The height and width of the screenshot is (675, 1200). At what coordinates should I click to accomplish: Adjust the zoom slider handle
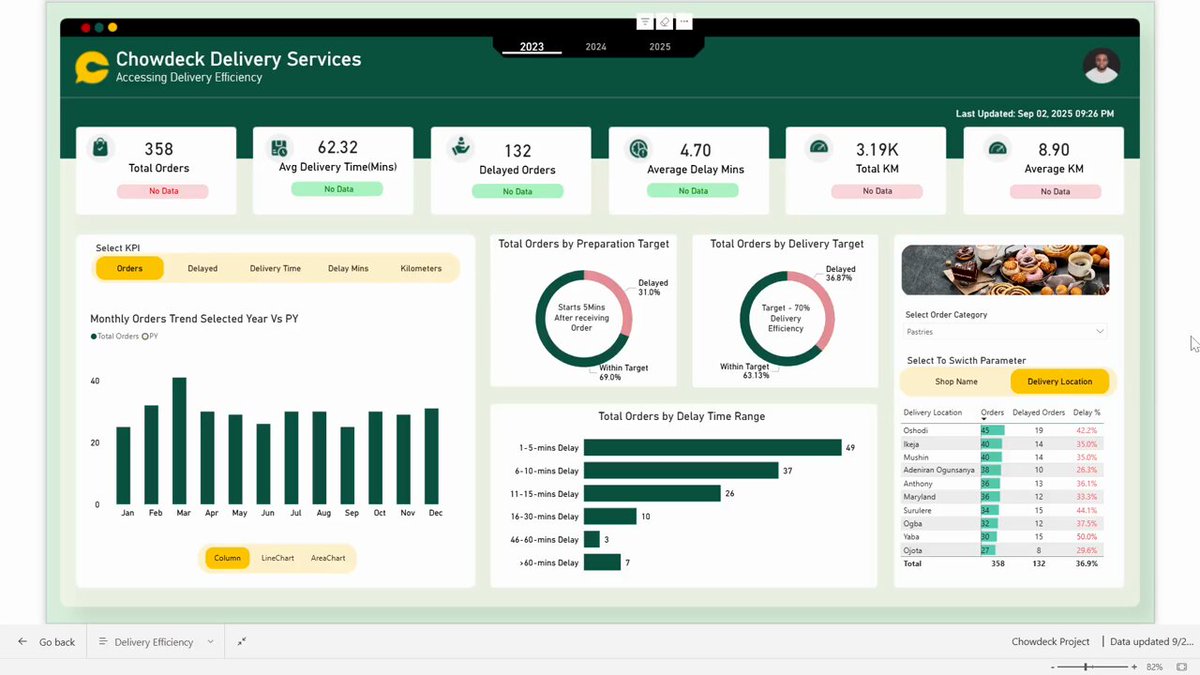click(x=1087, y=666)
